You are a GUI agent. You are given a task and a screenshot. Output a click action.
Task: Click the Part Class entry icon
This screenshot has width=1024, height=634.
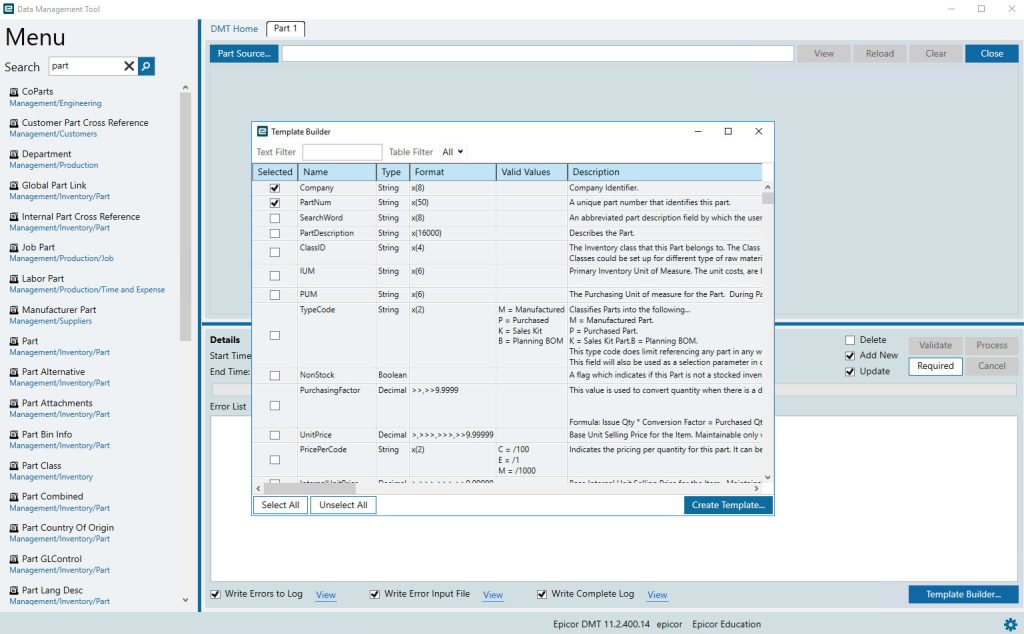[14, 466]
